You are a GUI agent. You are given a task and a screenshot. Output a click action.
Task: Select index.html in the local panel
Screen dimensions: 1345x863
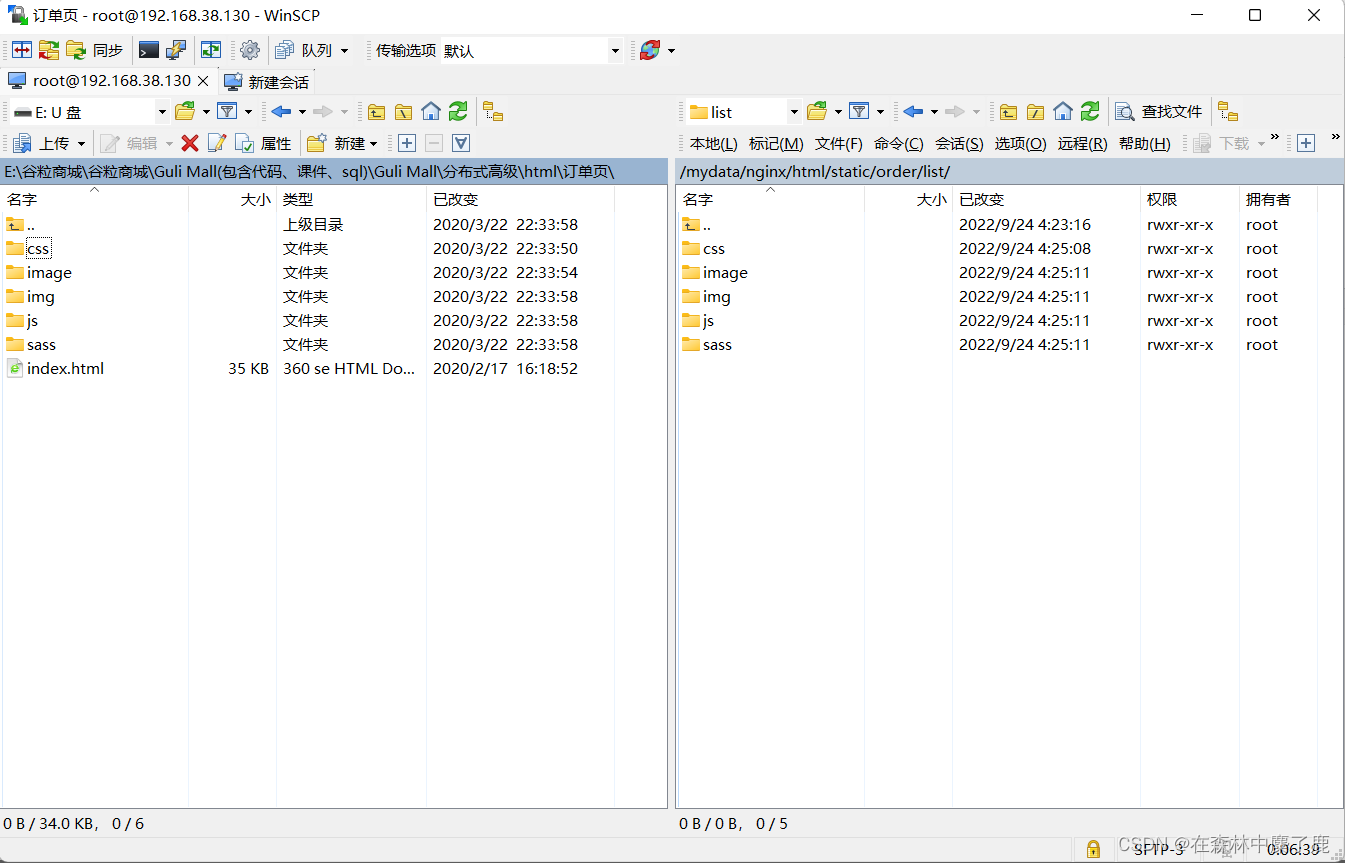(x=65, y=369)
